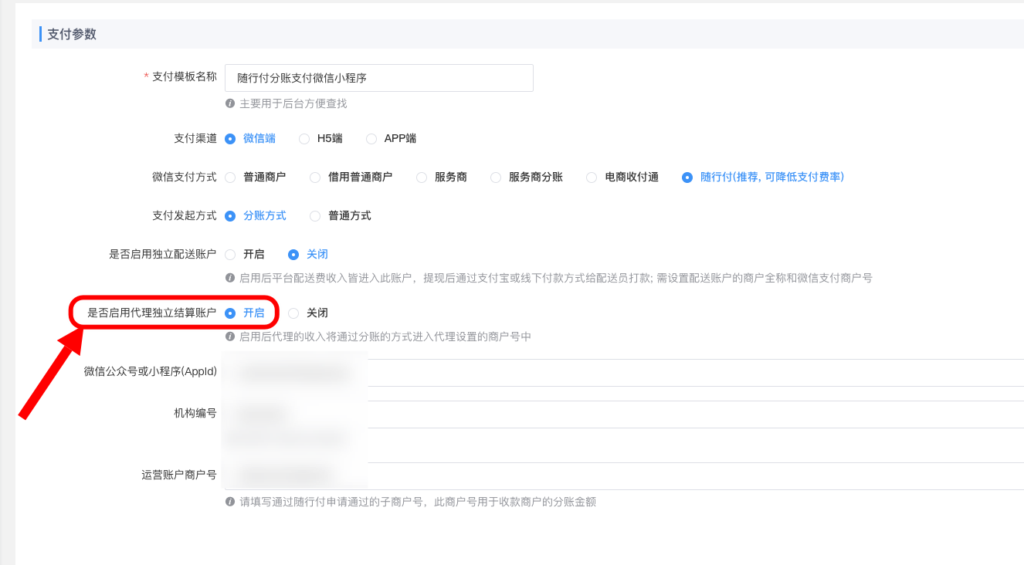Choose 借用普通商户 payment method
This screenshot has height=565, width=1024.
point(315,177)
